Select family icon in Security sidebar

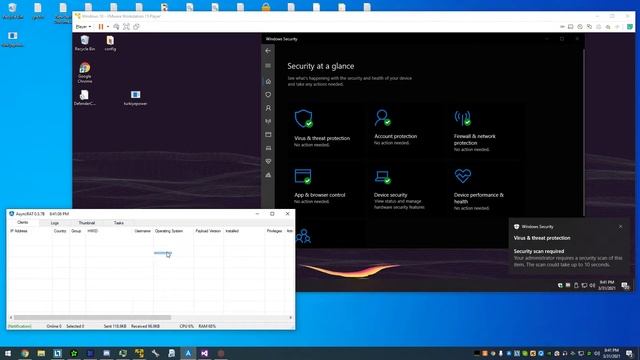268,175
